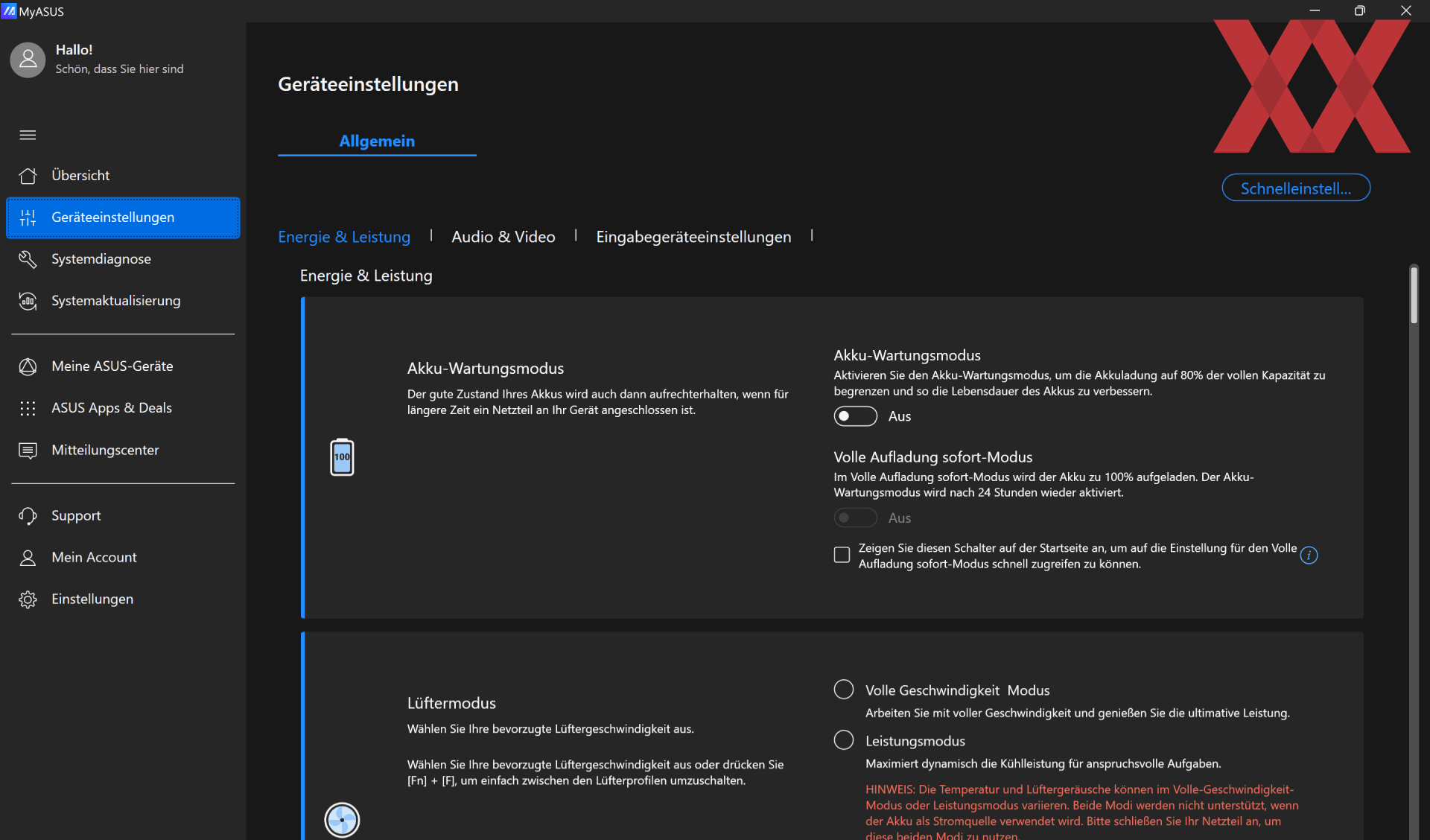
Task: Click the person icon beside Mein Account
Action: [x=28, y=558]
